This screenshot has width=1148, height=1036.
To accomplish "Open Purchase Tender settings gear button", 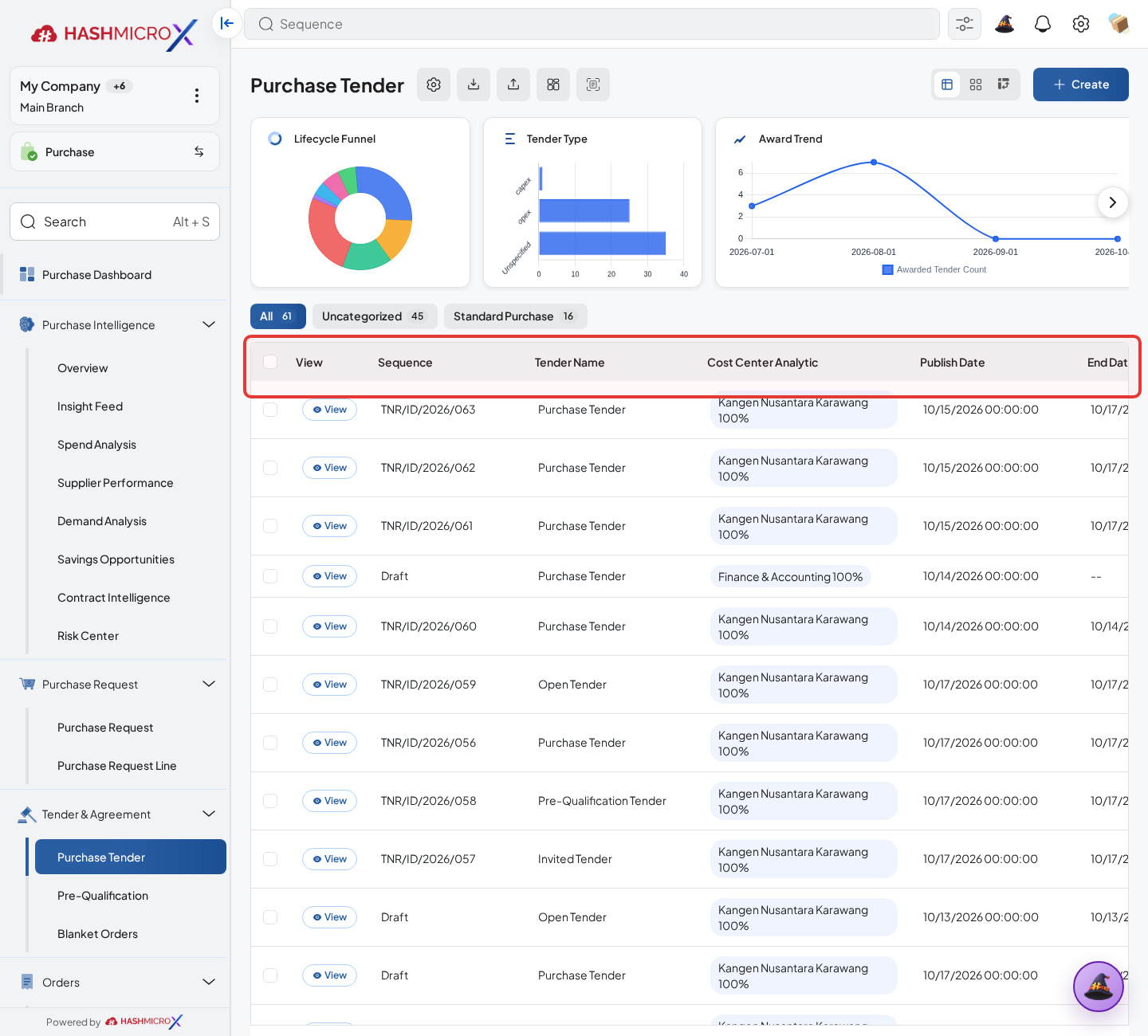I will click(434, 84).
